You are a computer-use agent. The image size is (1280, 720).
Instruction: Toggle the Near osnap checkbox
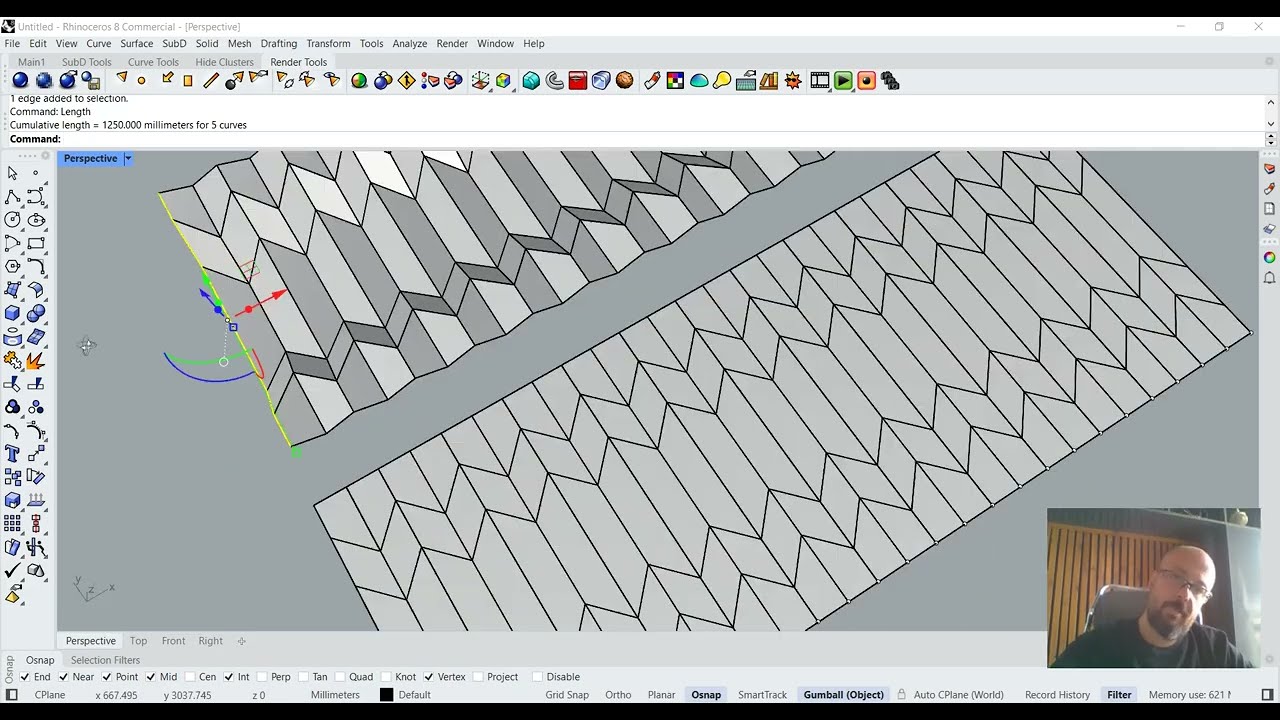pyautogui.click(x=65, y=677)
